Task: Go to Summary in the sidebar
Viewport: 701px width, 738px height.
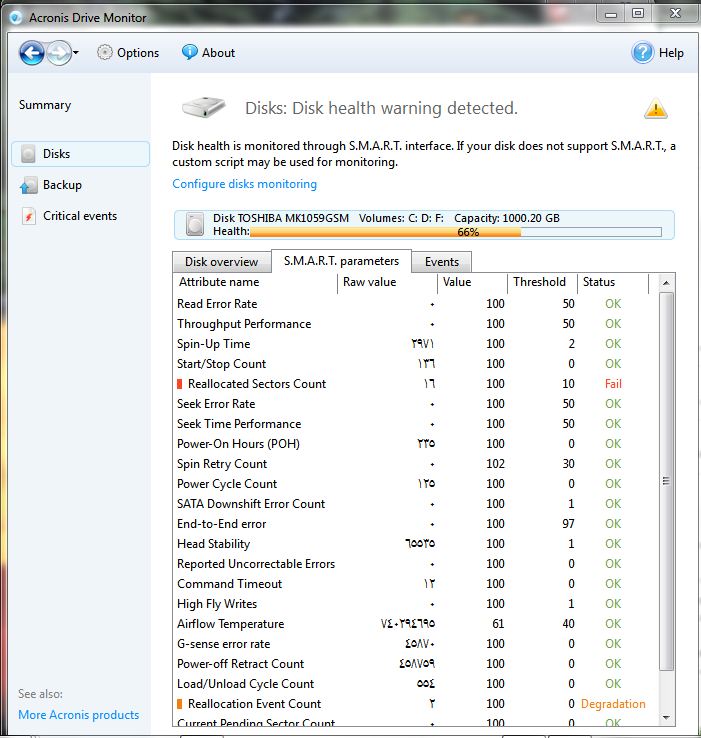Action: pos(45,105)
